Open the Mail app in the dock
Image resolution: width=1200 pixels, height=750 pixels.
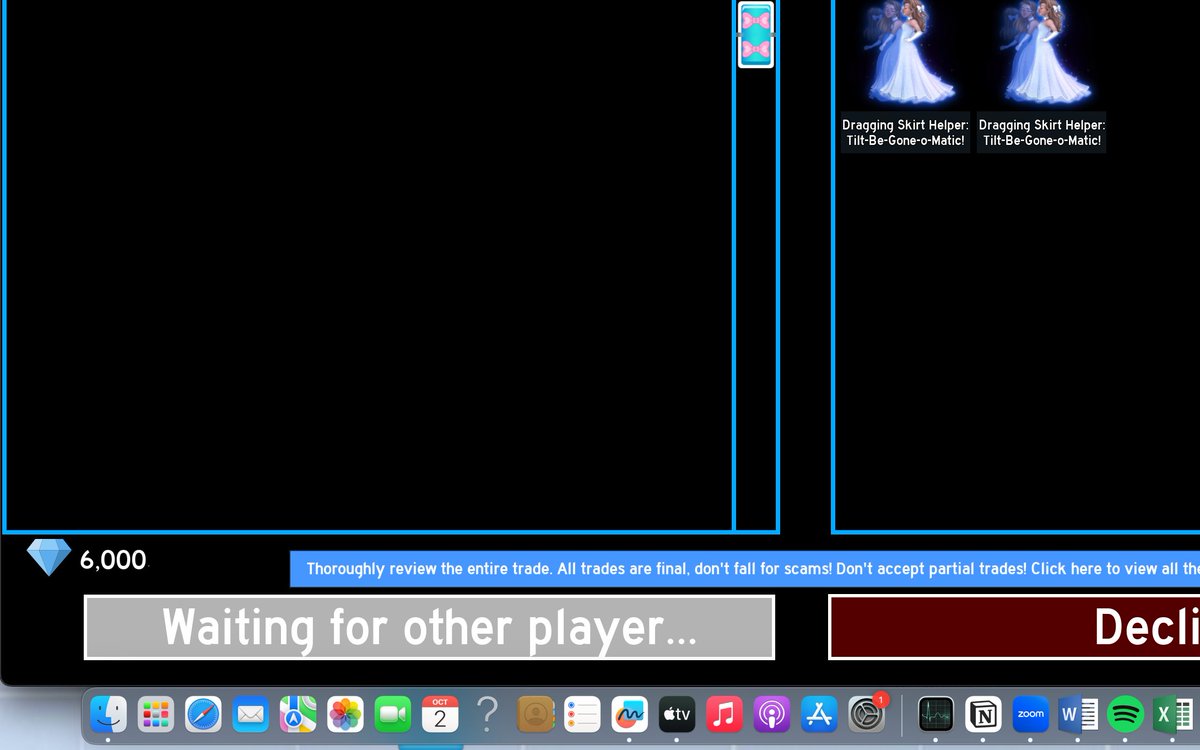click(251, 714)
